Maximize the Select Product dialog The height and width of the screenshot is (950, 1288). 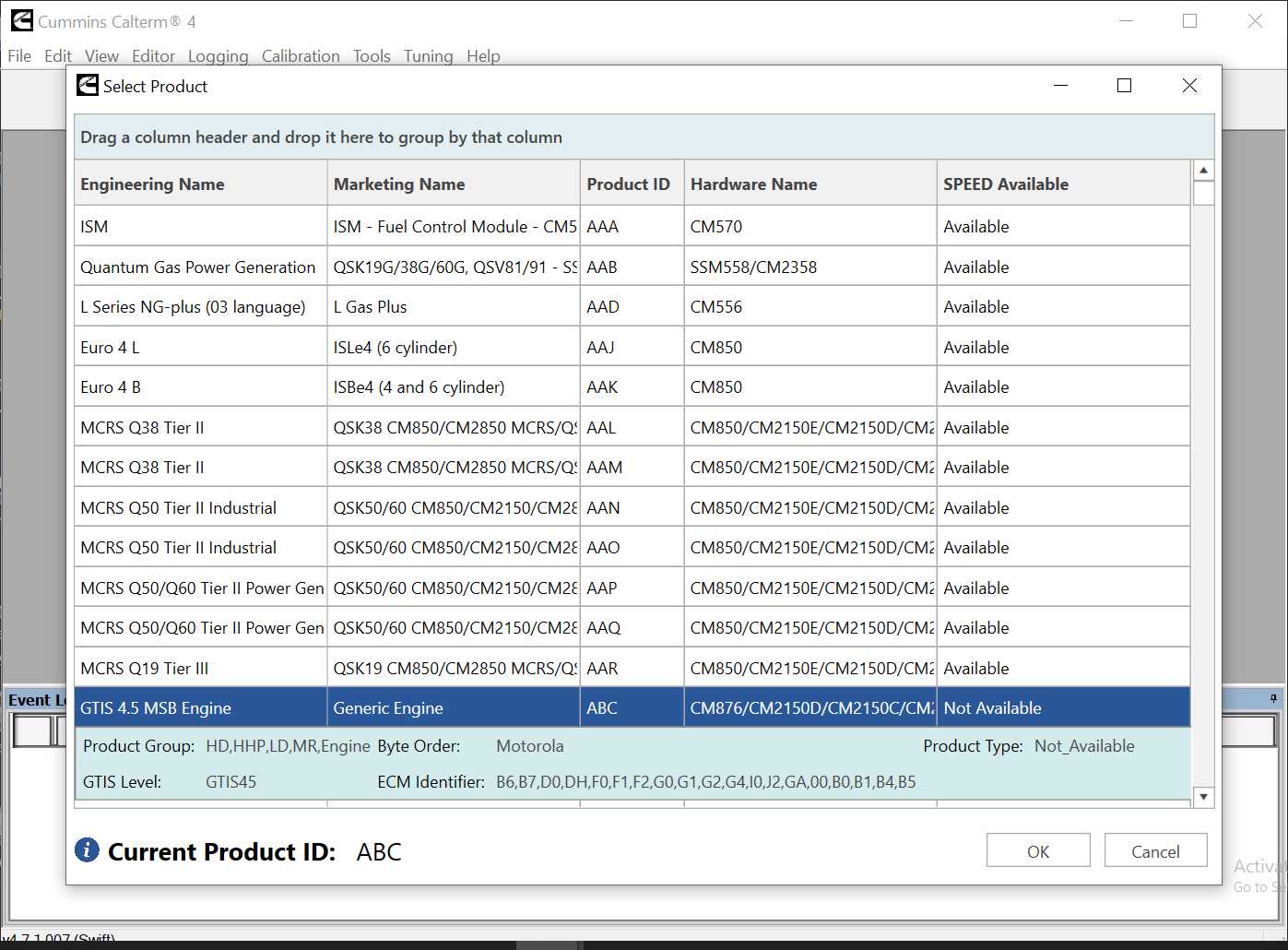click(x=1124, y=86)
